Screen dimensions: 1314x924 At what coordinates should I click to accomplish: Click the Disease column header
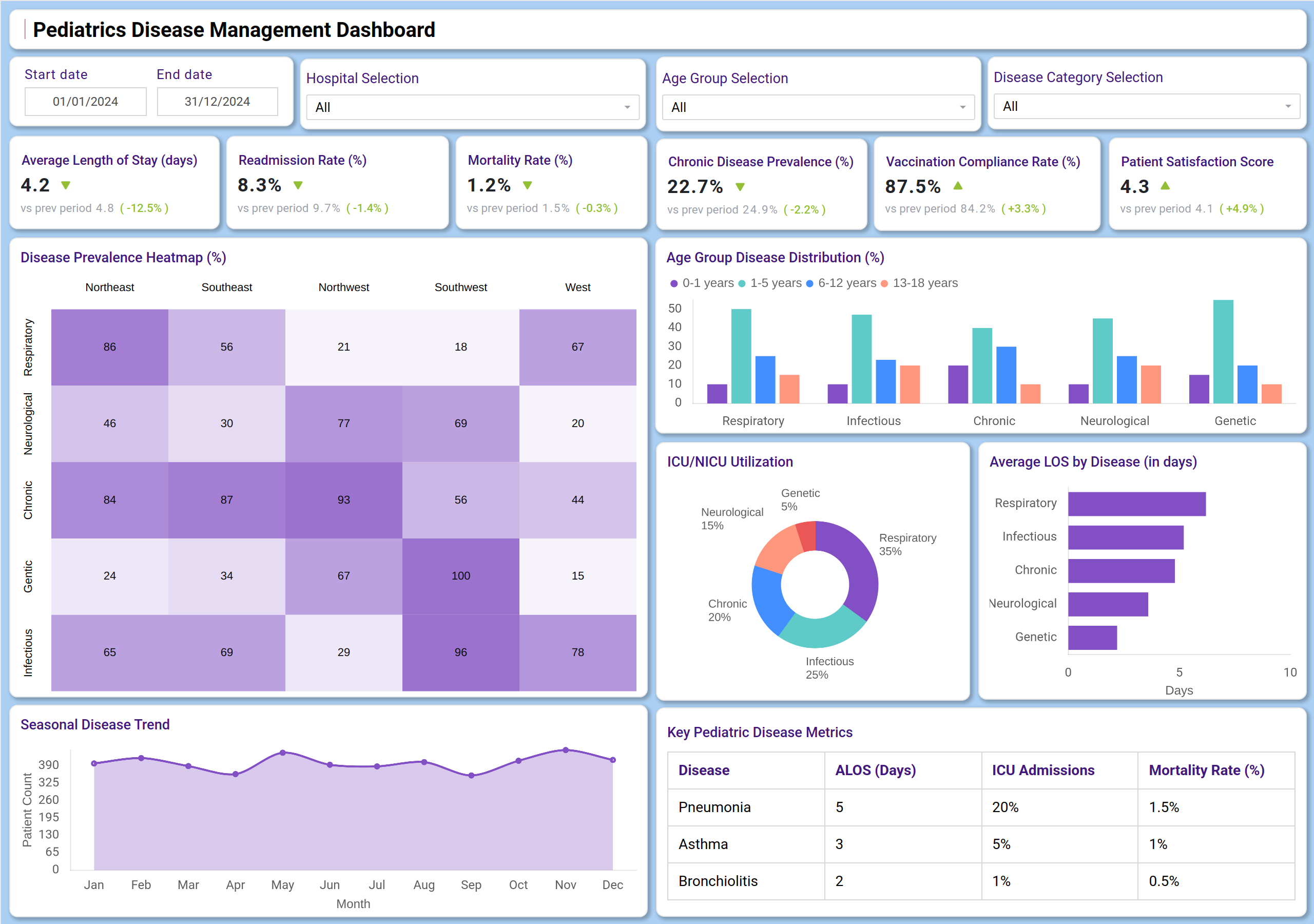(x=746, y=771)
